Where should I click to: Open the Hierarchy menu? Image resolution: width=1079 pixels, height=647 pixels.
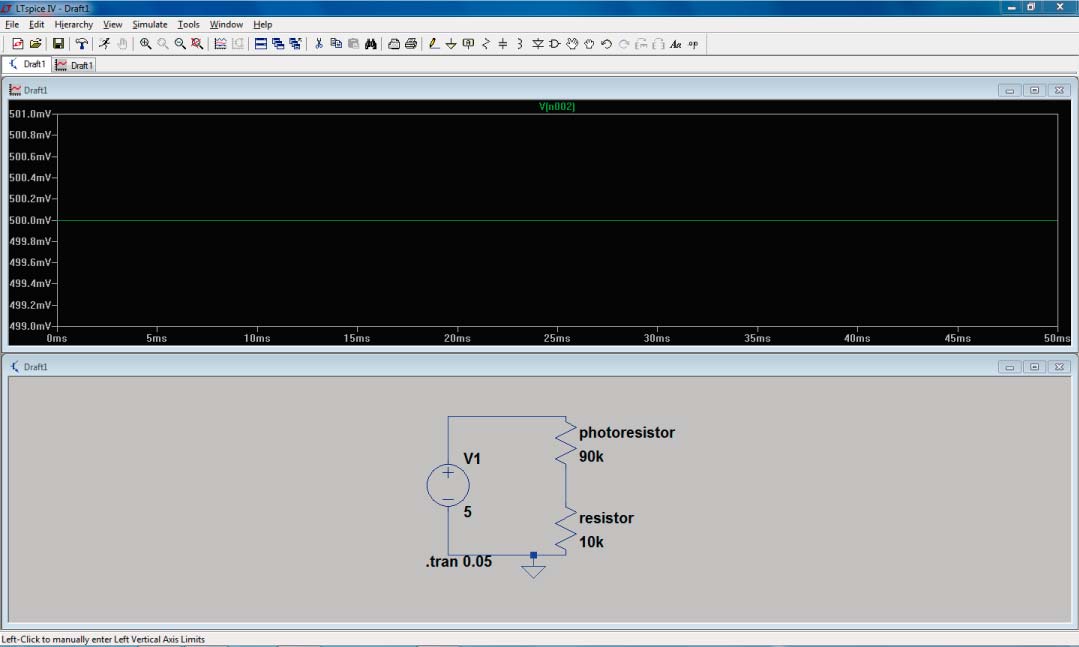pos(74,24)
